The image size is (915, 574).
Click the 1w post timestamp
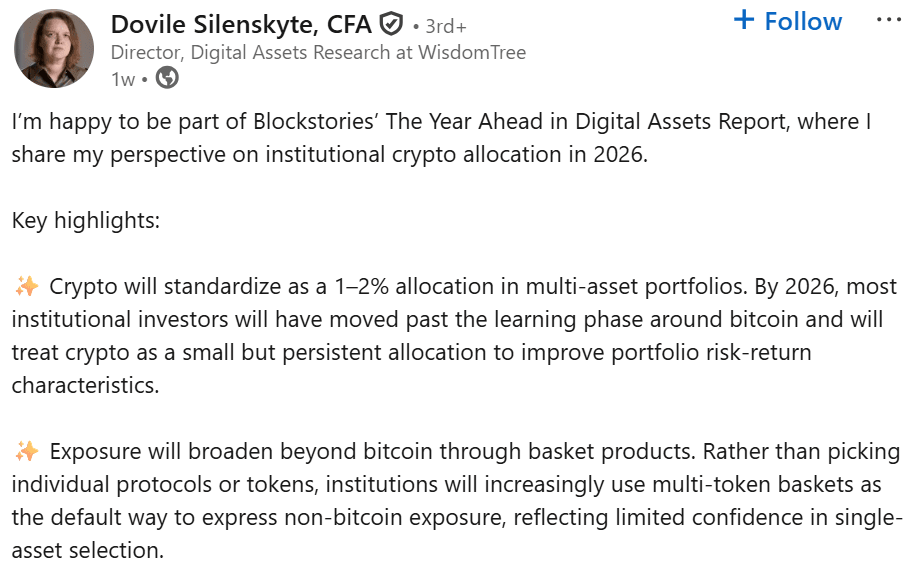pos(122,79)
